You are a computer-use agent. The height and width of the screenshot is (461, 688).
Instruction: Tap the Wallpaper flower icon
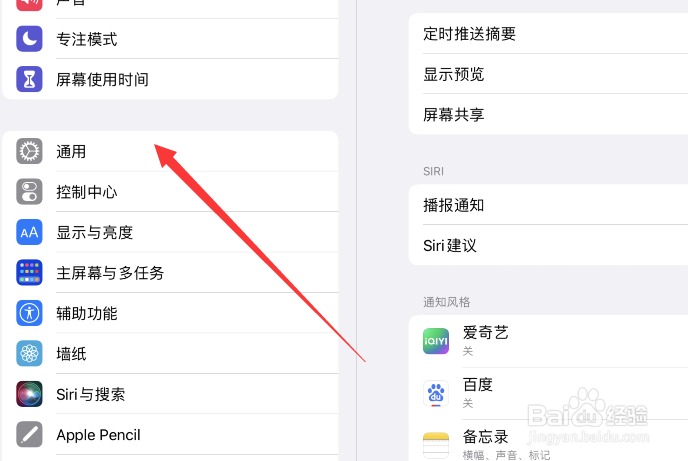coord(29,353)
